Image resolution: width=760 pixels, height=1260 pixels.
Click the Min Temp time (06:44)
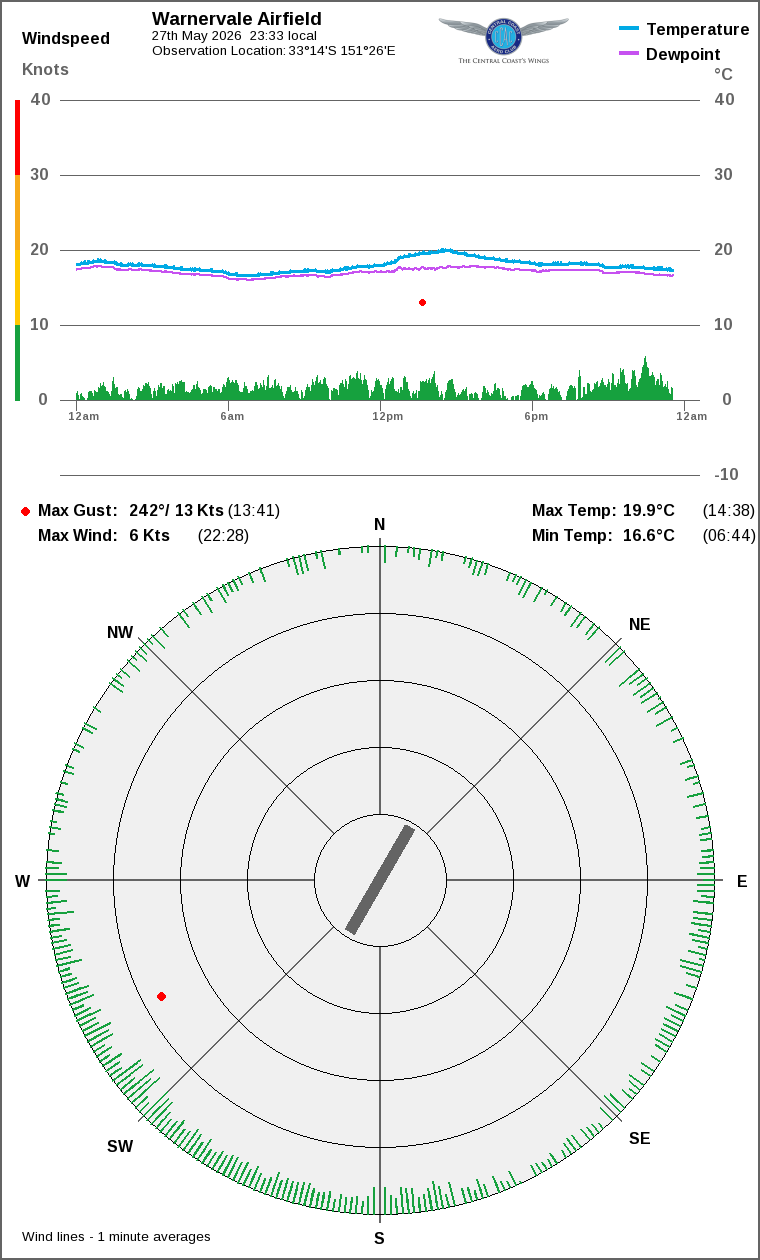tap(729, 536)
